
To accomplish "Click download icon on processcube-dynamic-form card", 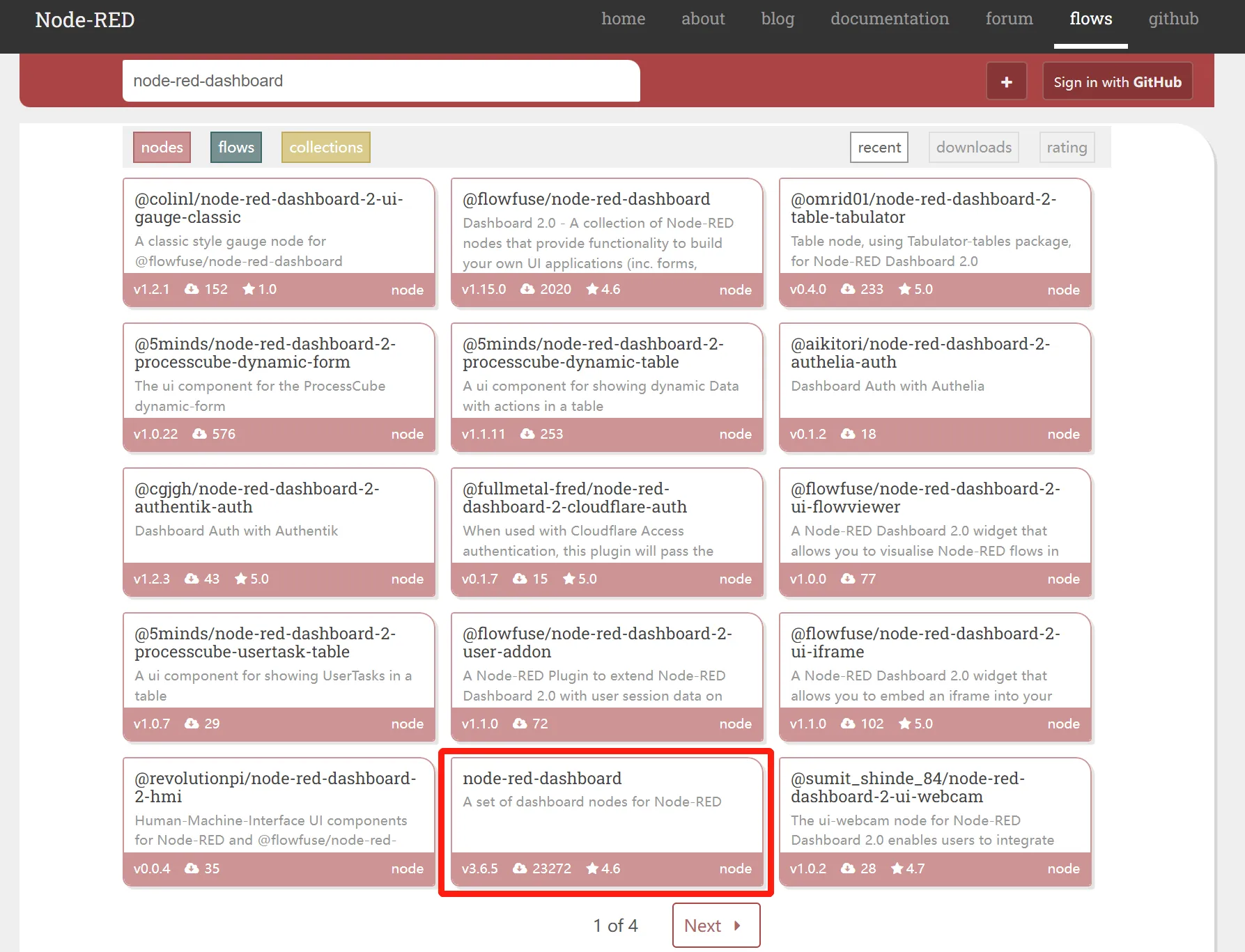I will tap(199, 434).
